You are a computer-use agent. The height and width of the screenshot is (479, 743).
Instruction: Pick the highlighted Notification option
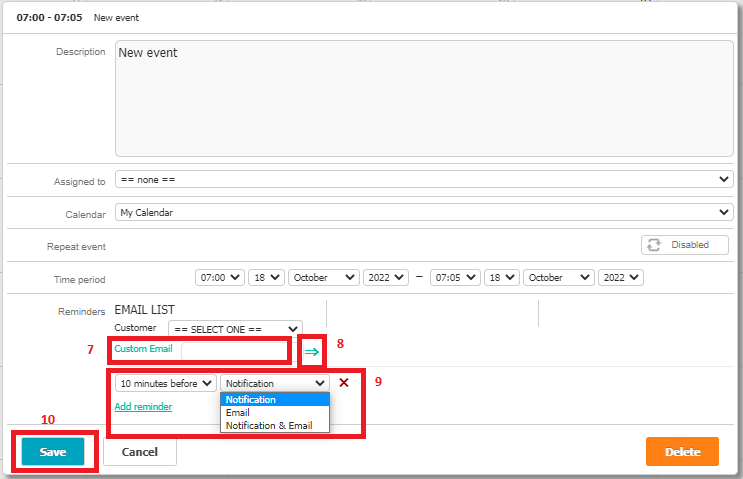(x=251, y=400)
